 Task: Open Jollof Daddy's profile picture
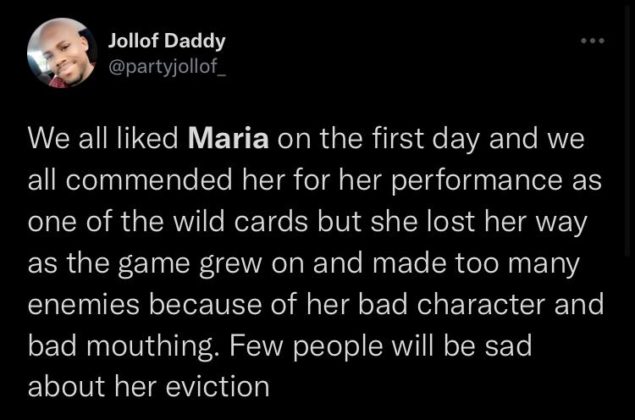coord(62,53)
